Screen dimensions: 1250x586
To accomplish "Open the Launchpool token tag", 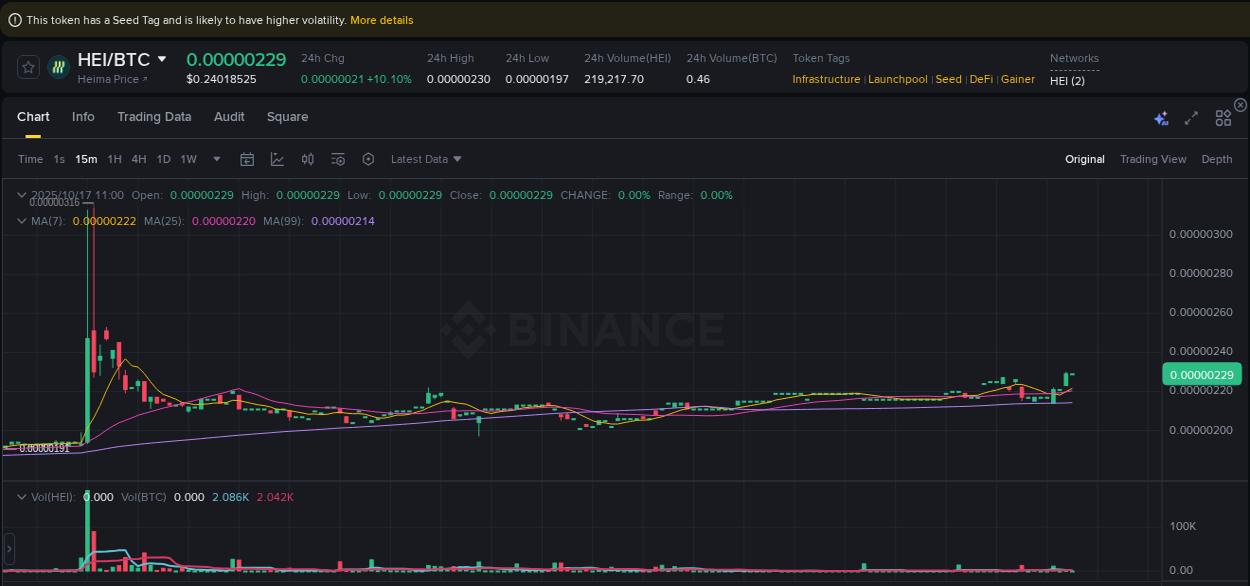I will pyautogui.click(x=897, y=79).
